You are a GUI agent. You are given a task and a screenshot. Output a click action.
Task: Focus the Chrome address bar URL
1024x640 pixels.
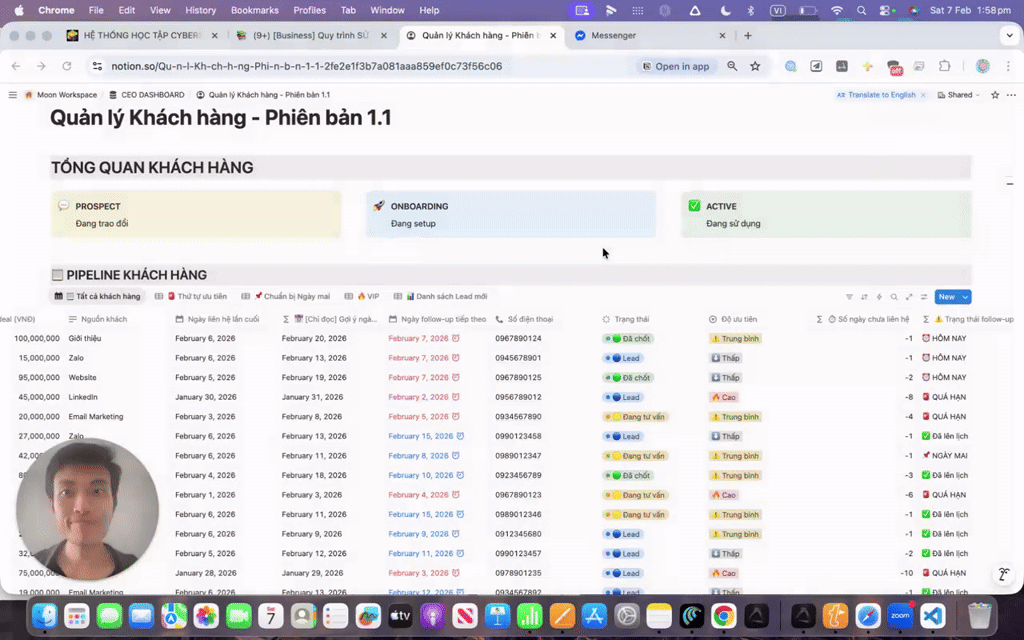click(x=306, y=66)
